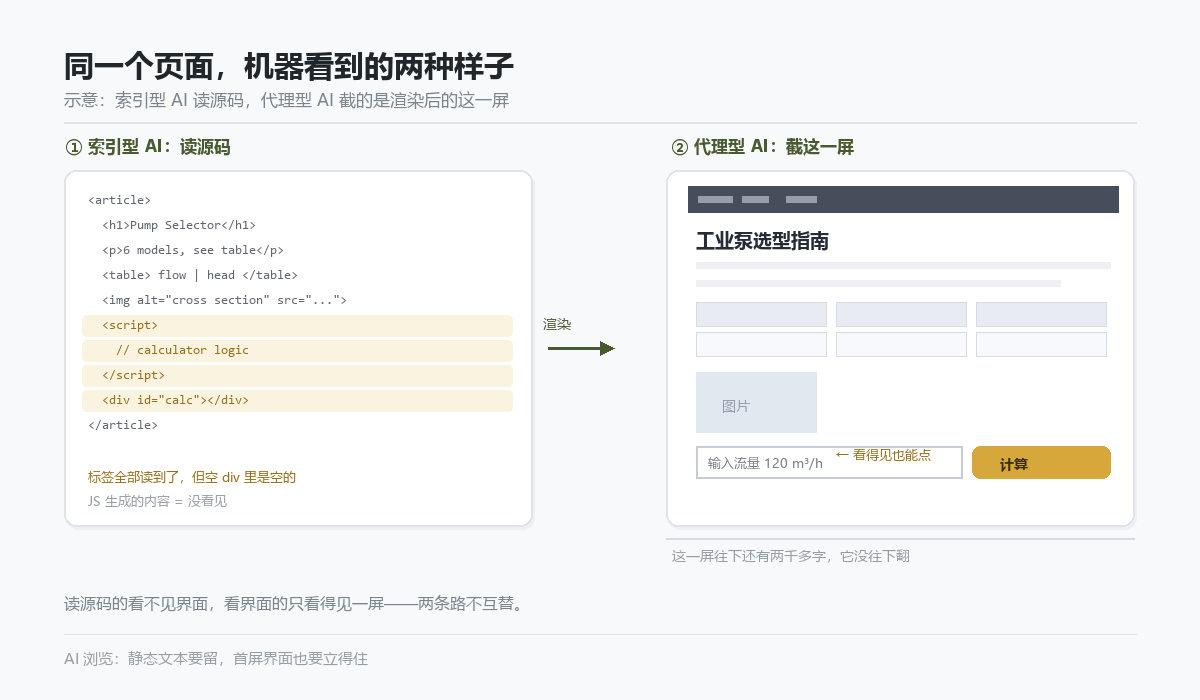Click the highlighted closing </script> line
Viewport: 1200px width, 700px height.
tap(297, 375)
